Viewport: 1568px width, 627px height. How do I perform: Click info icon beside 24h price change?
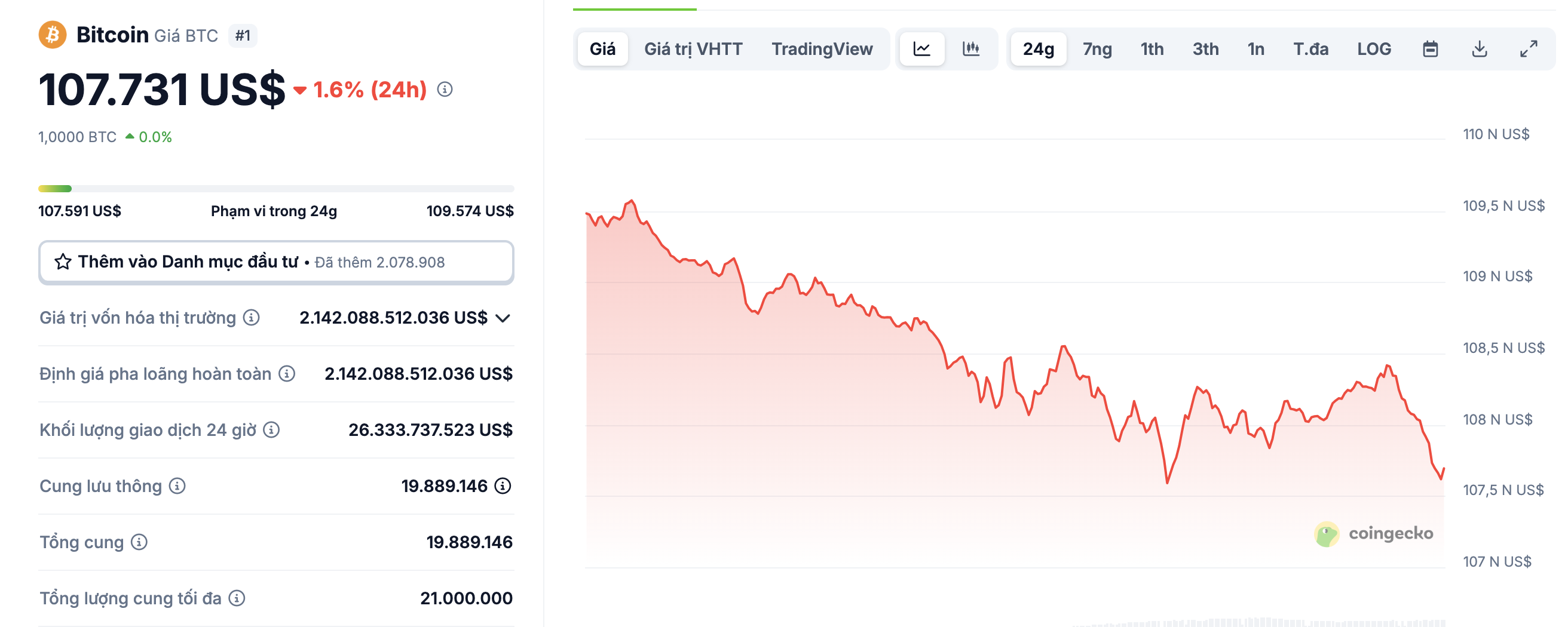445,90
